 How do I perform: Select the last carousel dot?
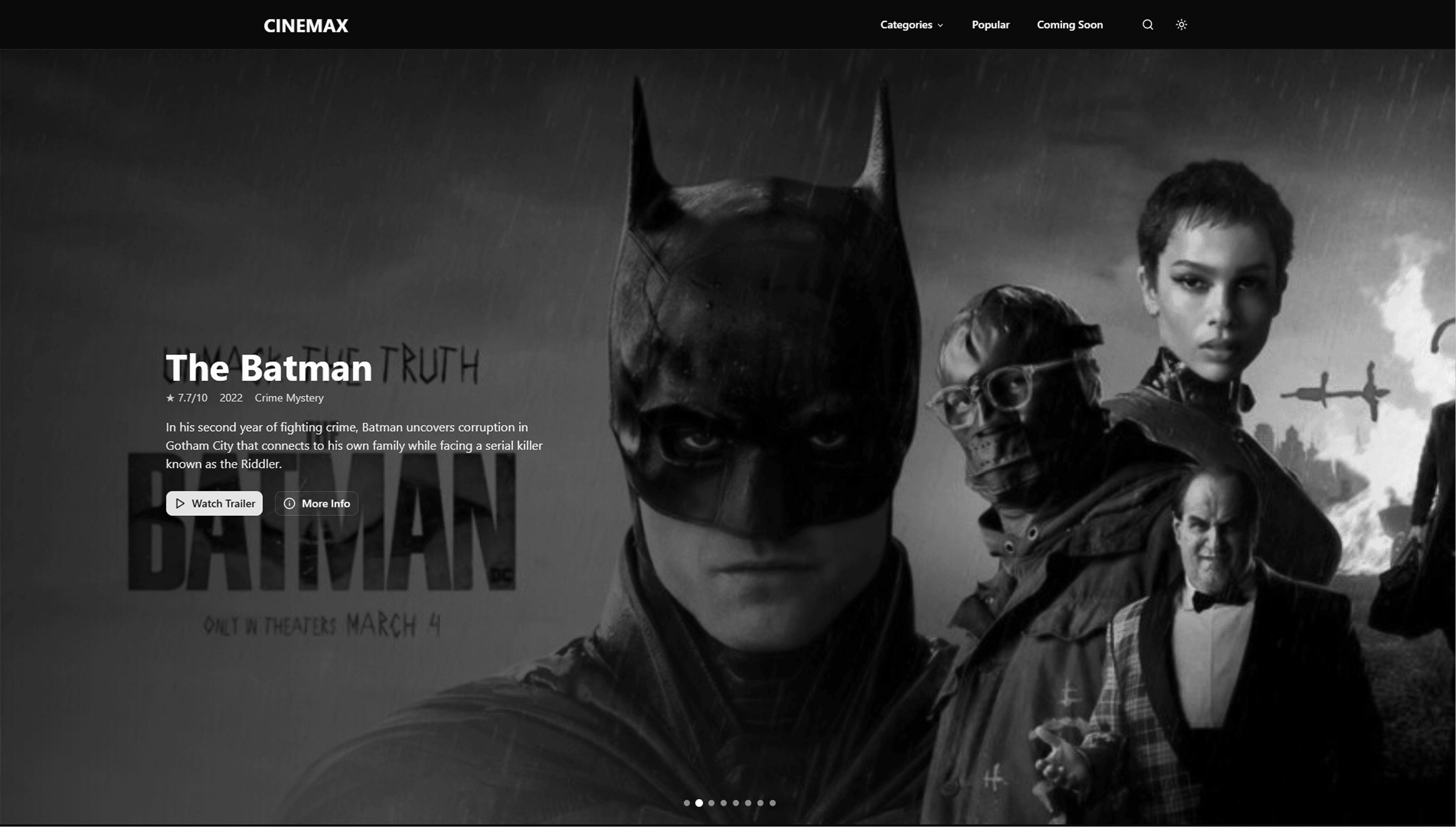tap(772, 802)
